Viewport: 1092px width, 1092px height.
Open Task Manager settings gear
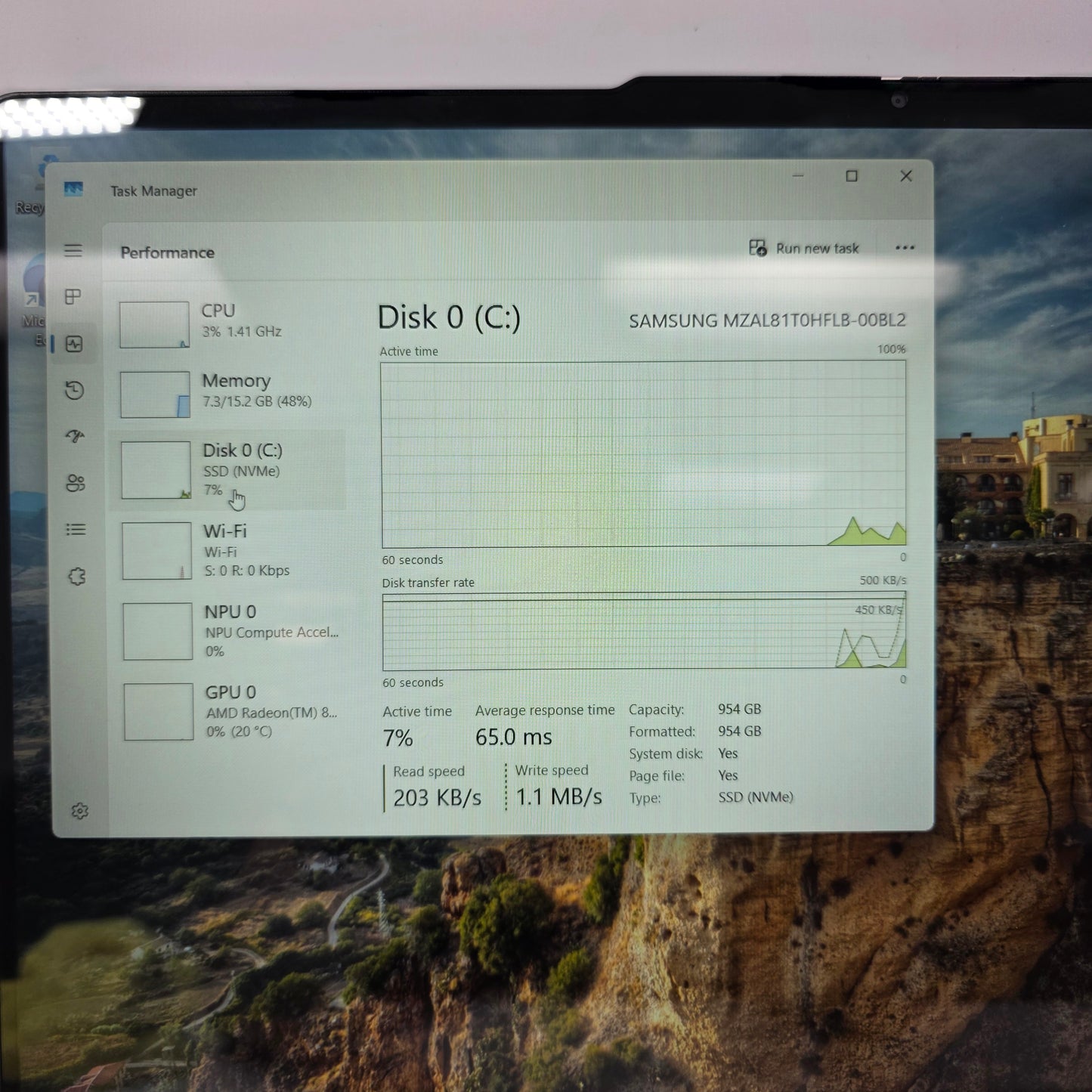(x=79, y=811)
